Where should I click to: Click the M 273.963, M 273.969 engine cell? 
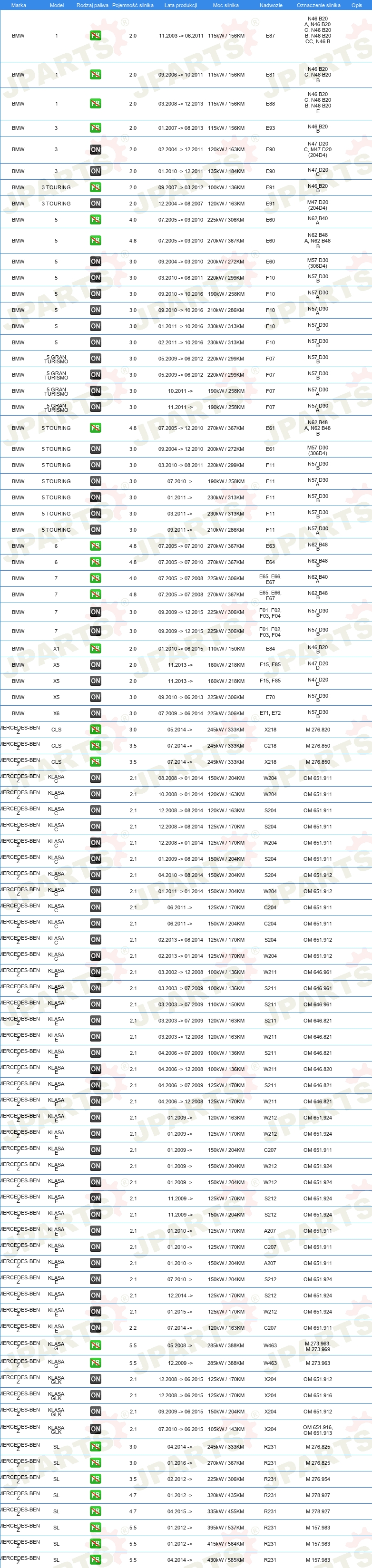318,1346
